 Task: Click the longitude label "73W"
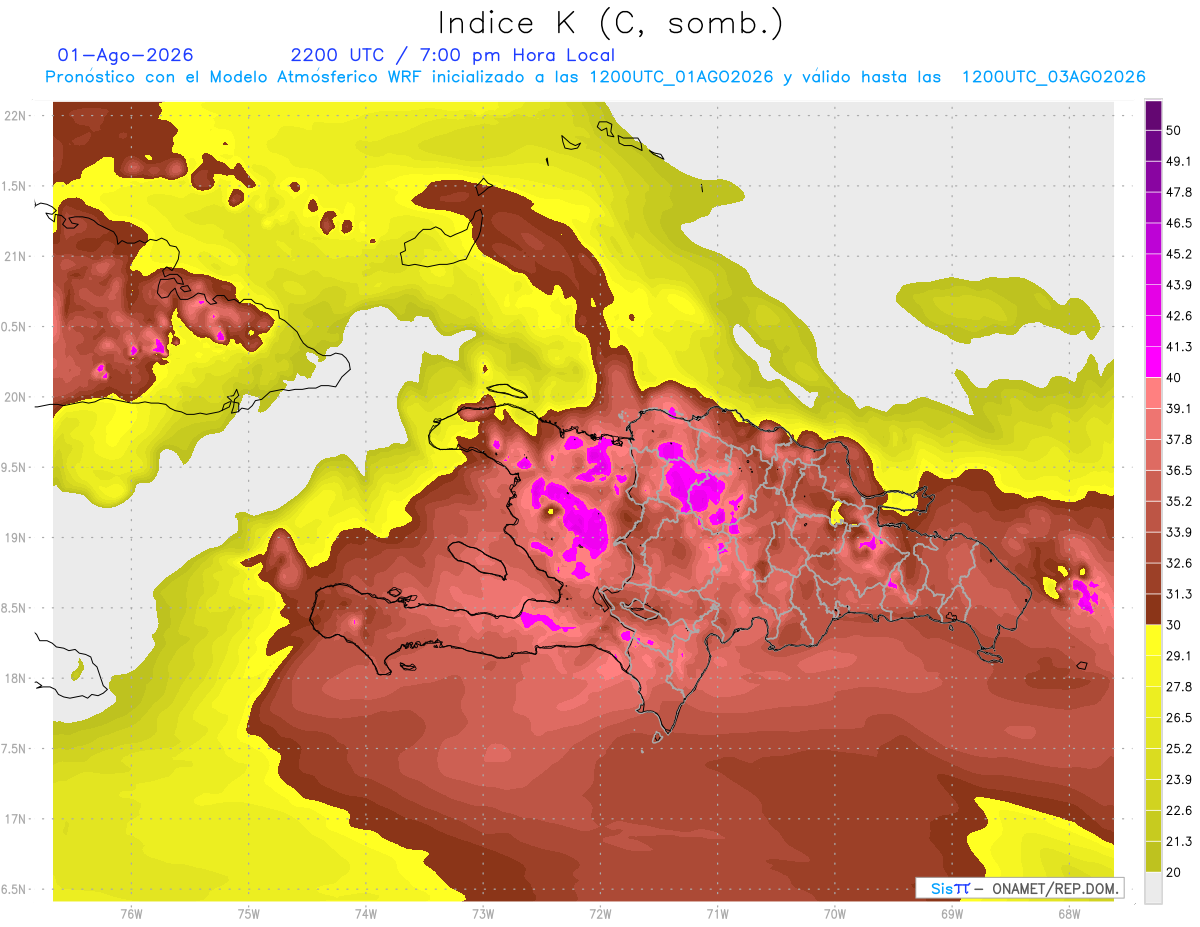click(483, 913)
